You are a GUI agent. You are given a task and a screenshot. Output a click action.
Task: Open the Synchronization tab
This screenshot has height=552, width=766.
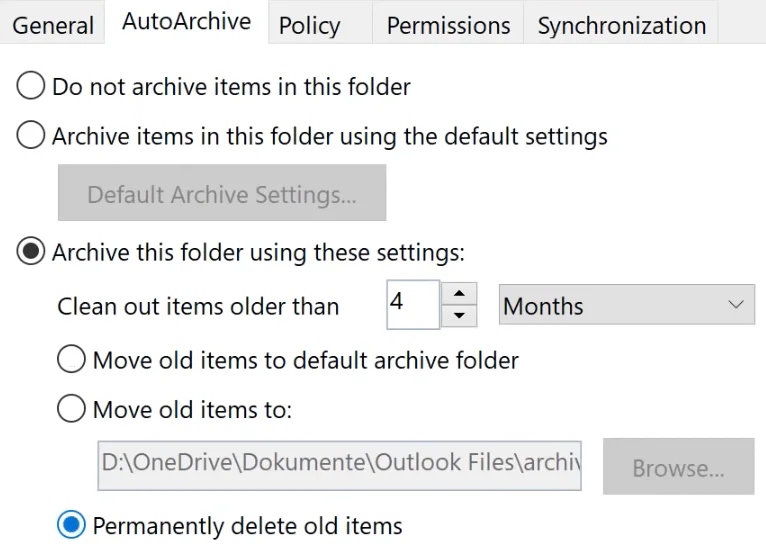pos(621,25)
